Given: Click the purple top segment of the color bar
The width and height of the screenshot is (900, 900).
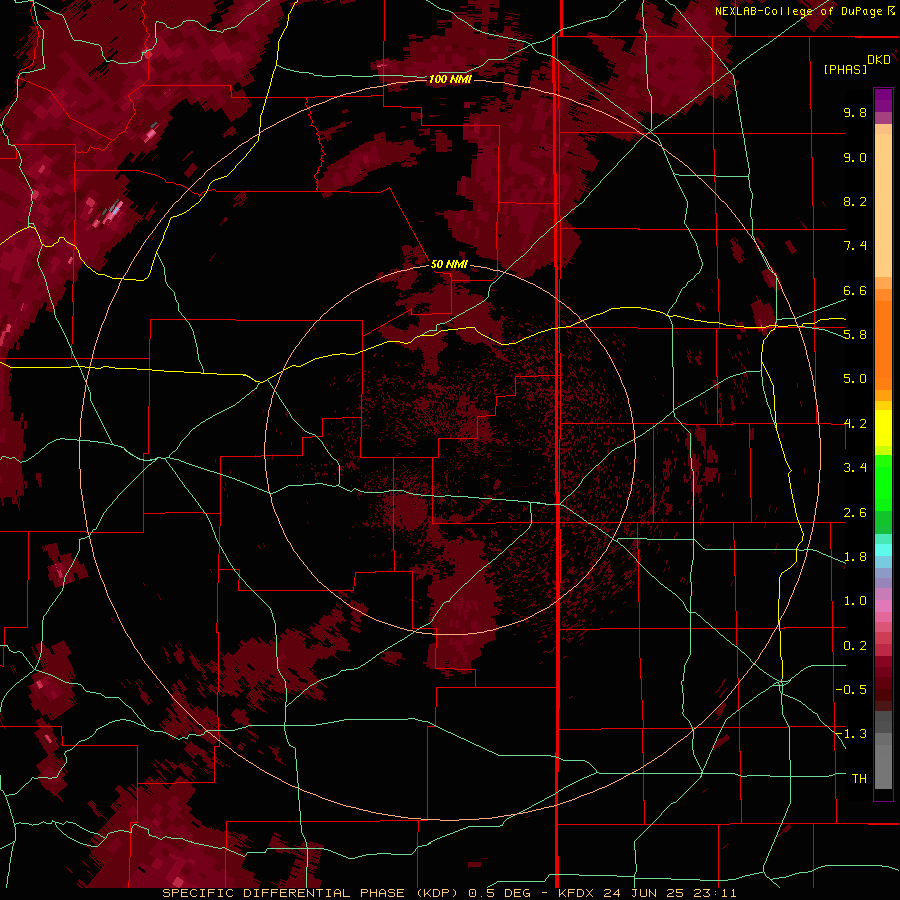Looking at the screenshot, I should click(883, 100).
